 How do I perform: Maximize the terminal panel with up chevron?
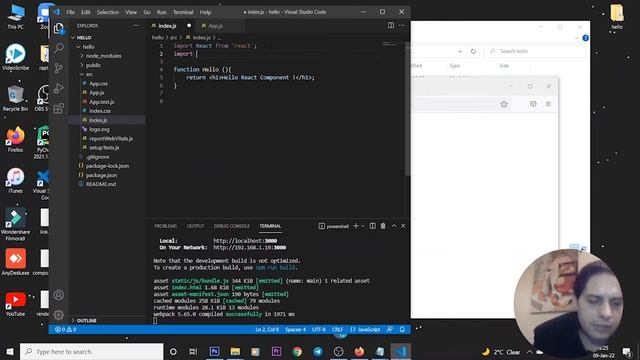coord(394,226)
